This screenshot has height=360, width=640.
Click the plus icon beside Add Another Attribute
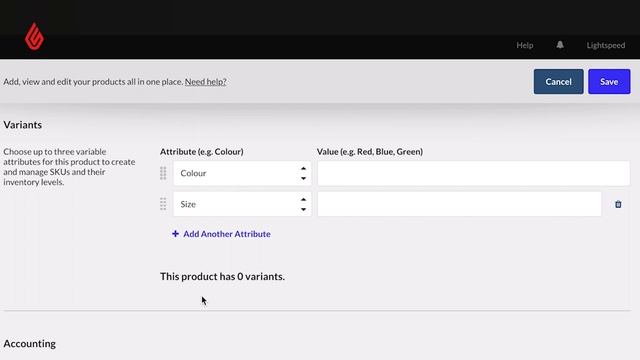[x=176, y=233]
